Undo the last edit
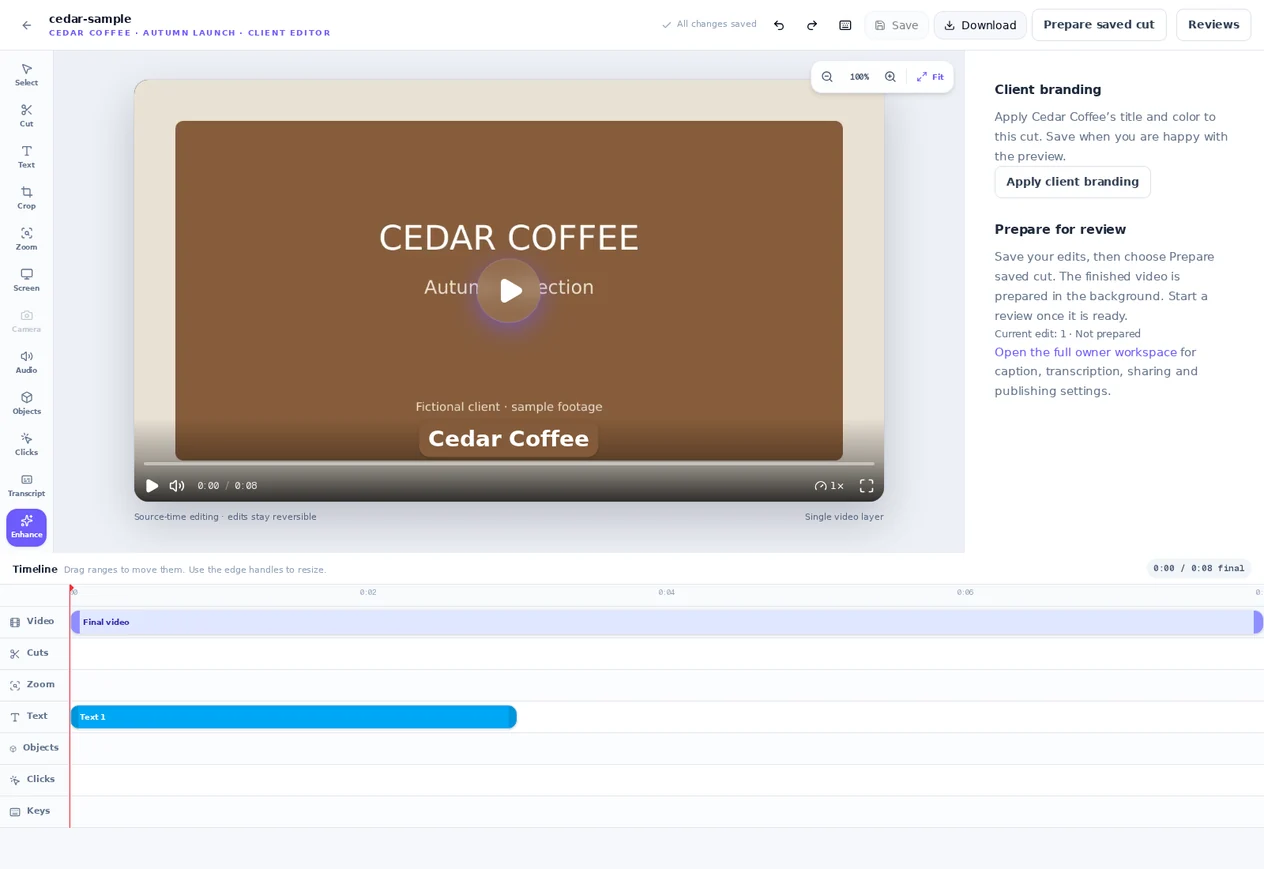 (x=779, y=25)
